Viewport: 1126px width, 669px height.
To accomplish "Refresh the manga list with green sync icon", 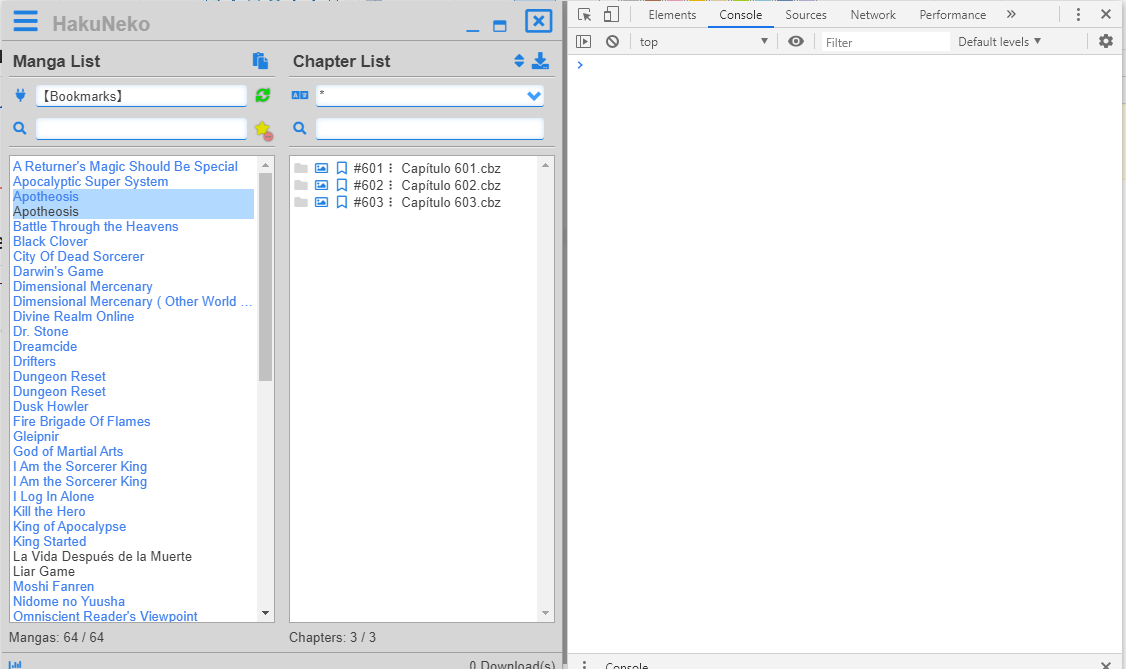I will (263, 95).
